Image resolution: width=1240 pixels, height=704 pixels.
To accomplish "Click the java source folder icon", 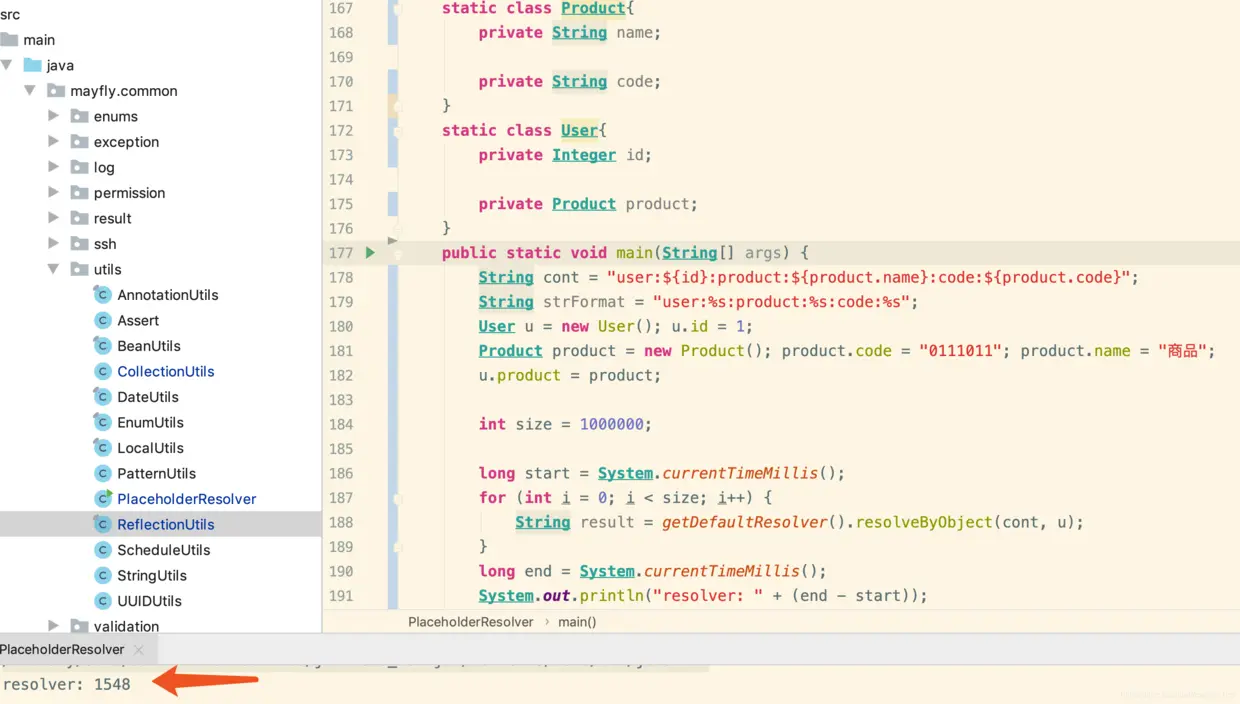I will pyautogui.click(x=32, y=65).
